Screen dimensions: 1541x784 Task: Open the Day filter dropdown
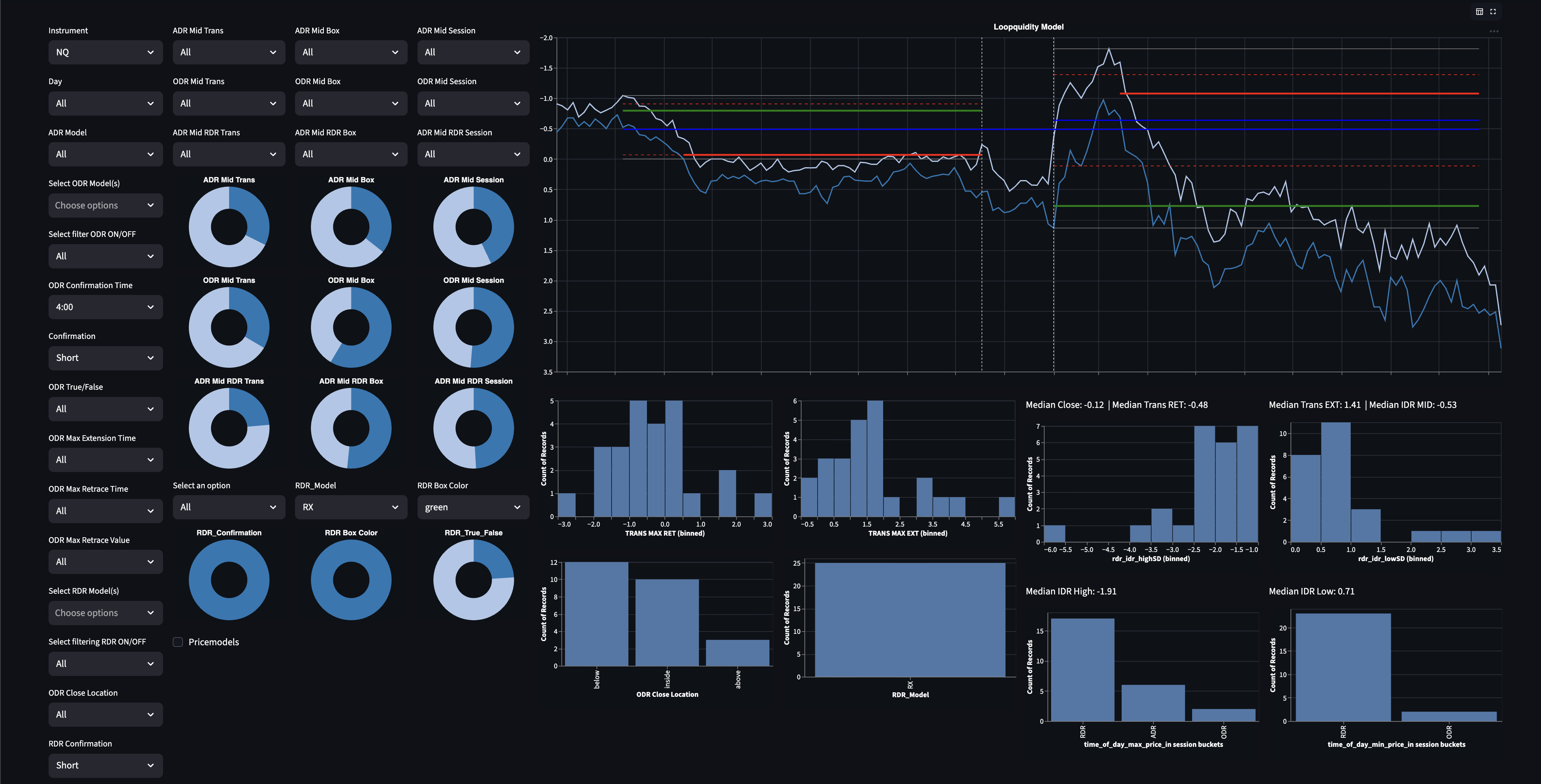(105, 103)
